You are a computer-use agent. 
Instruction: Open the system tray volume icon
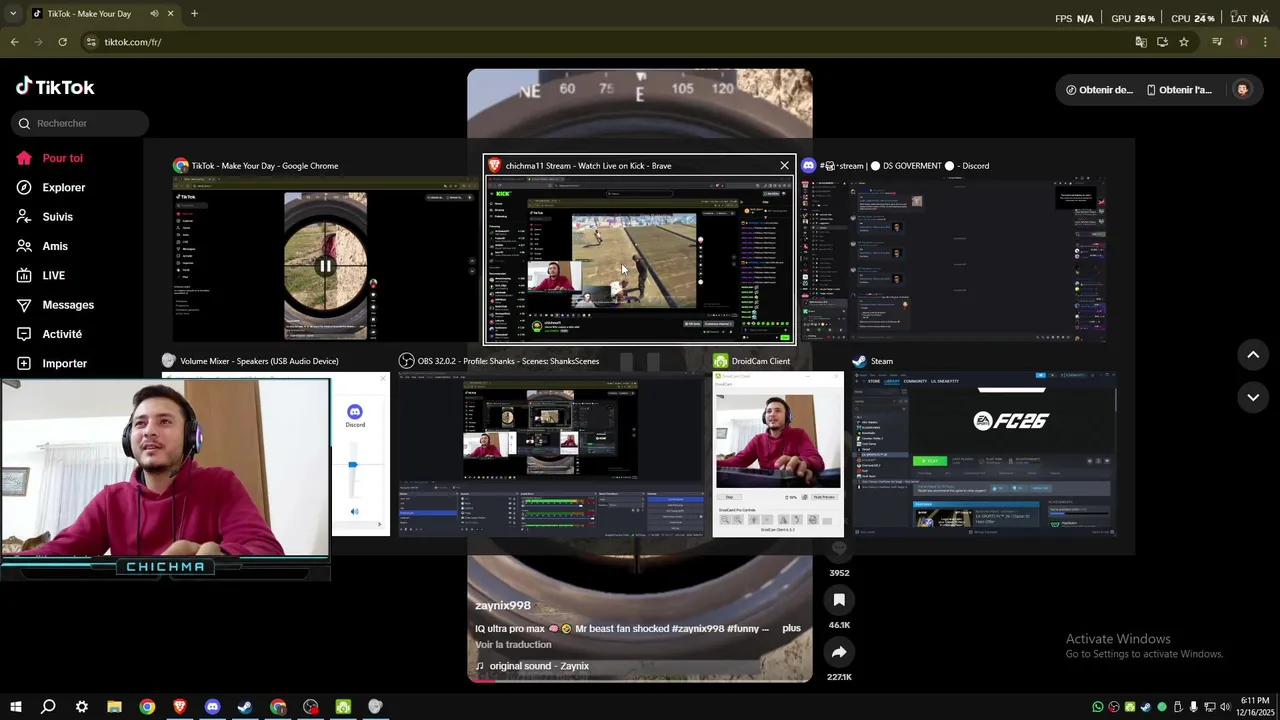click(1225, 707)
